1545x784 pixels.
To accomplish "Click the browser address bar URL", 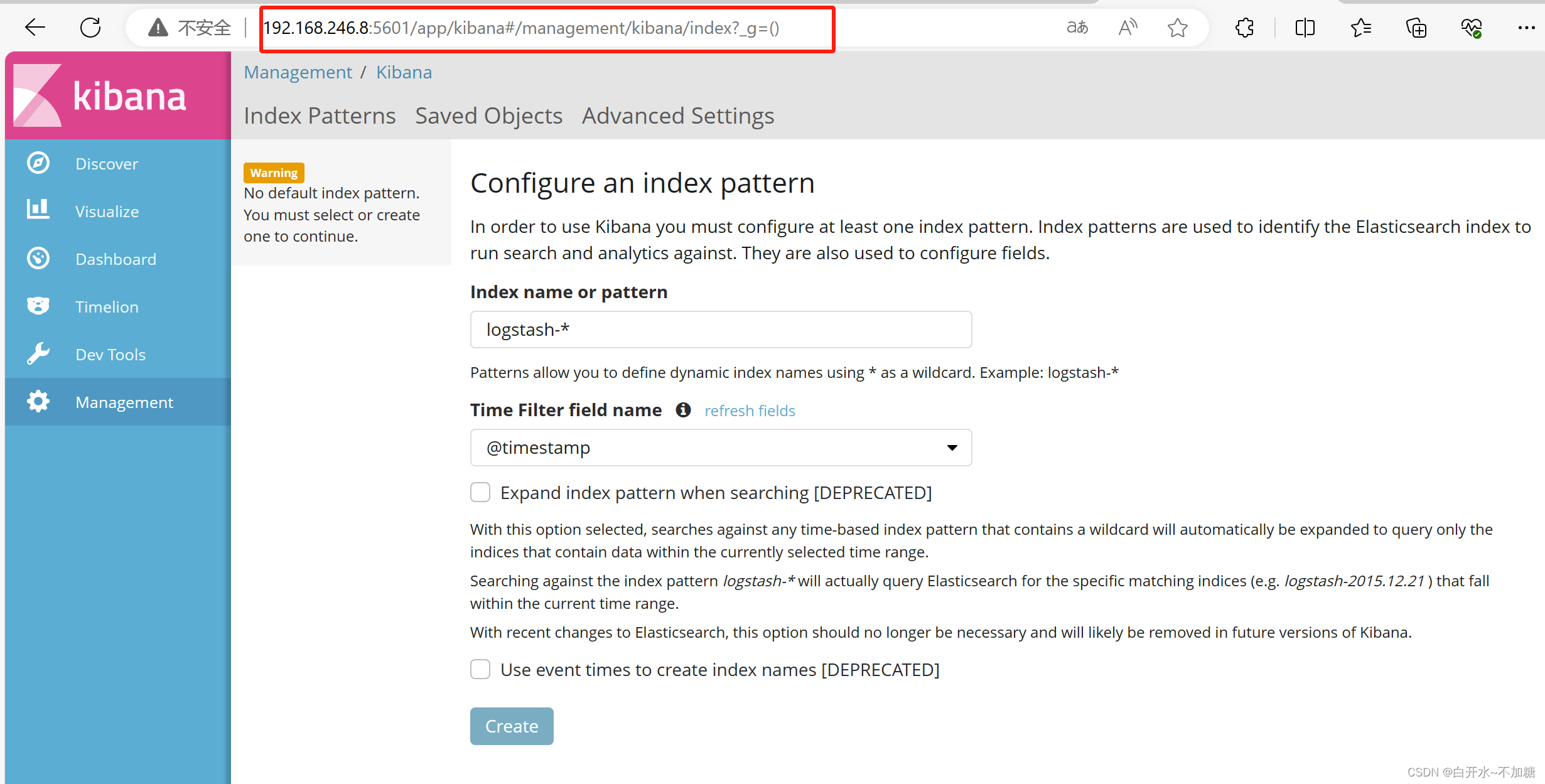I will (x=522, y=28).
